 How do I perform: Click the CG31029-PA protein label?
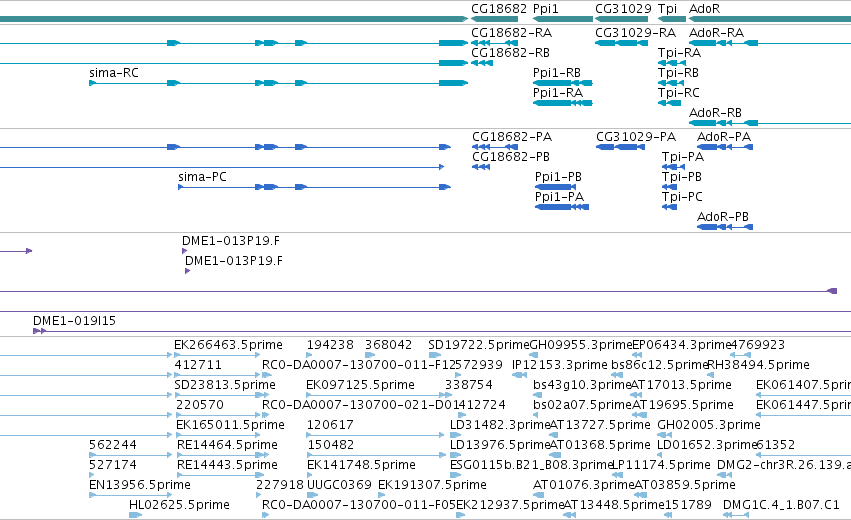[x=636, y=137]
